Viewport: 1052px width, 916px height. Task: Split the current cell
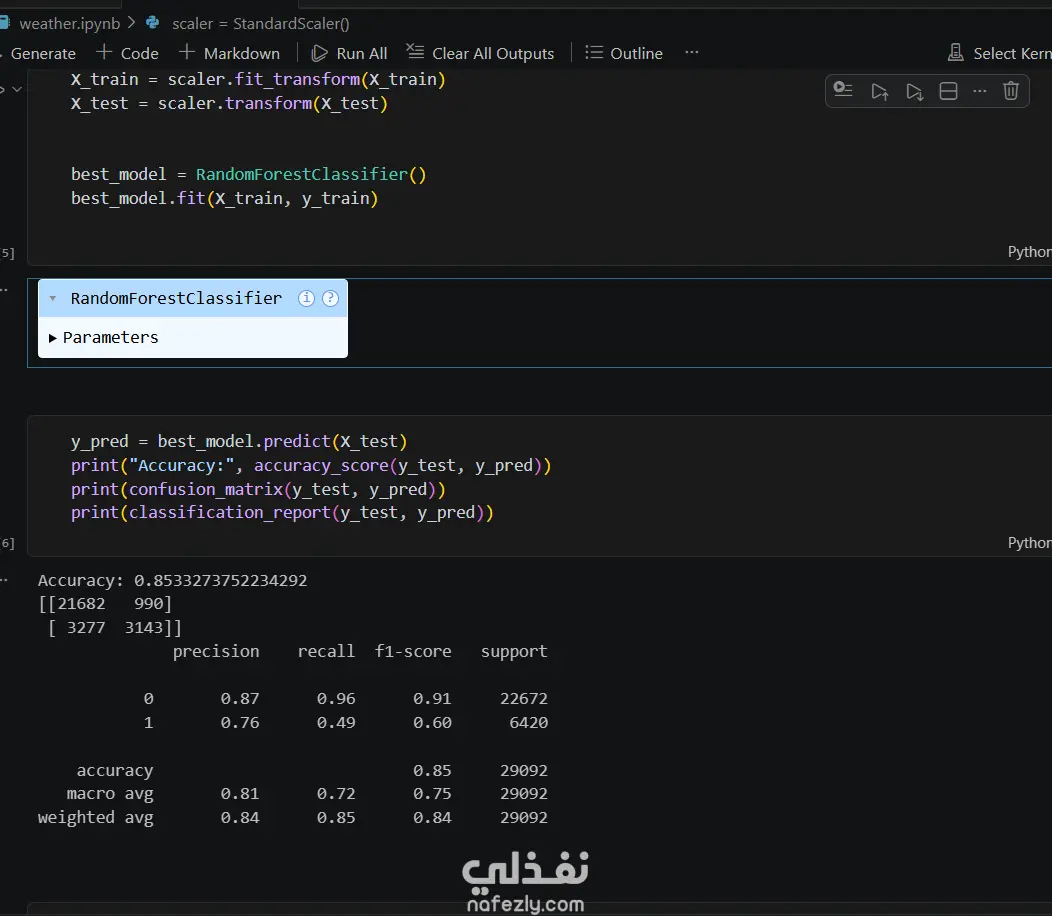[x=949, y=91]
